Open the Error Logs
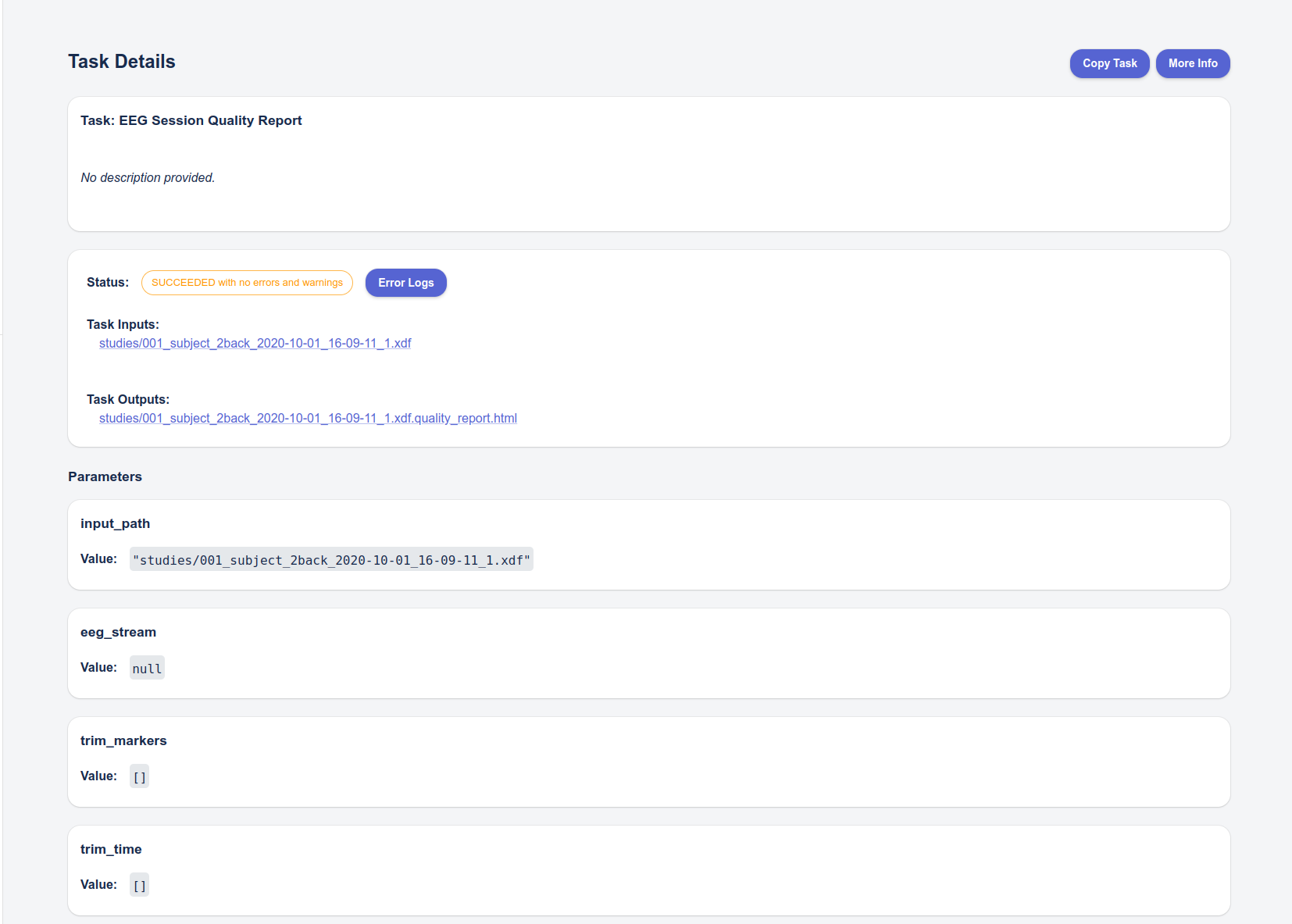Viewport: 1292px width, 924px height. (406, 283)
